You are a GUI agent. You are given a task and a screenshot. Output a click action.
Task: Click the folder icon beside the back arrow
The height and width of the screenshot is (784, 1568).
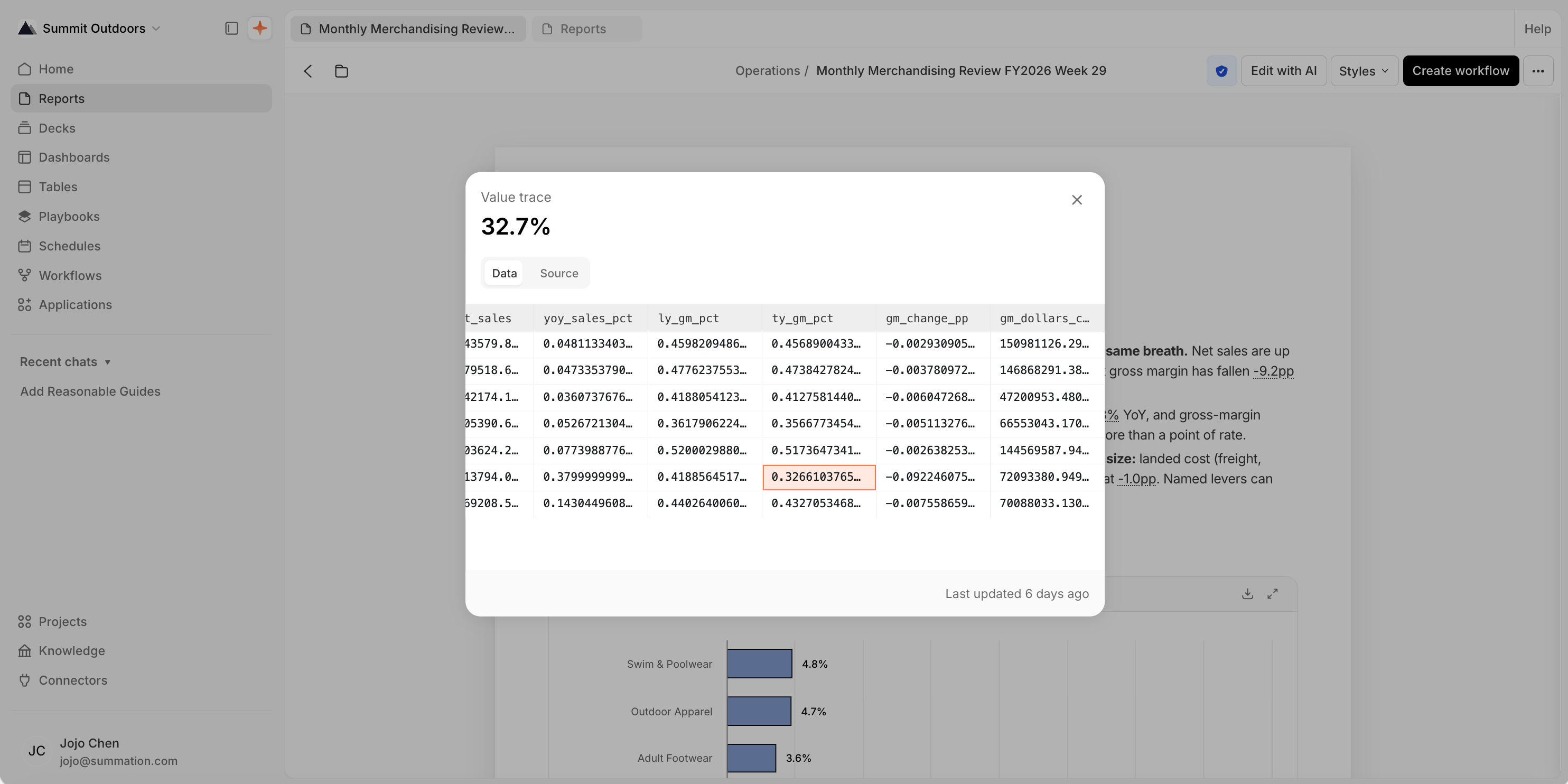tap(341, 71)
